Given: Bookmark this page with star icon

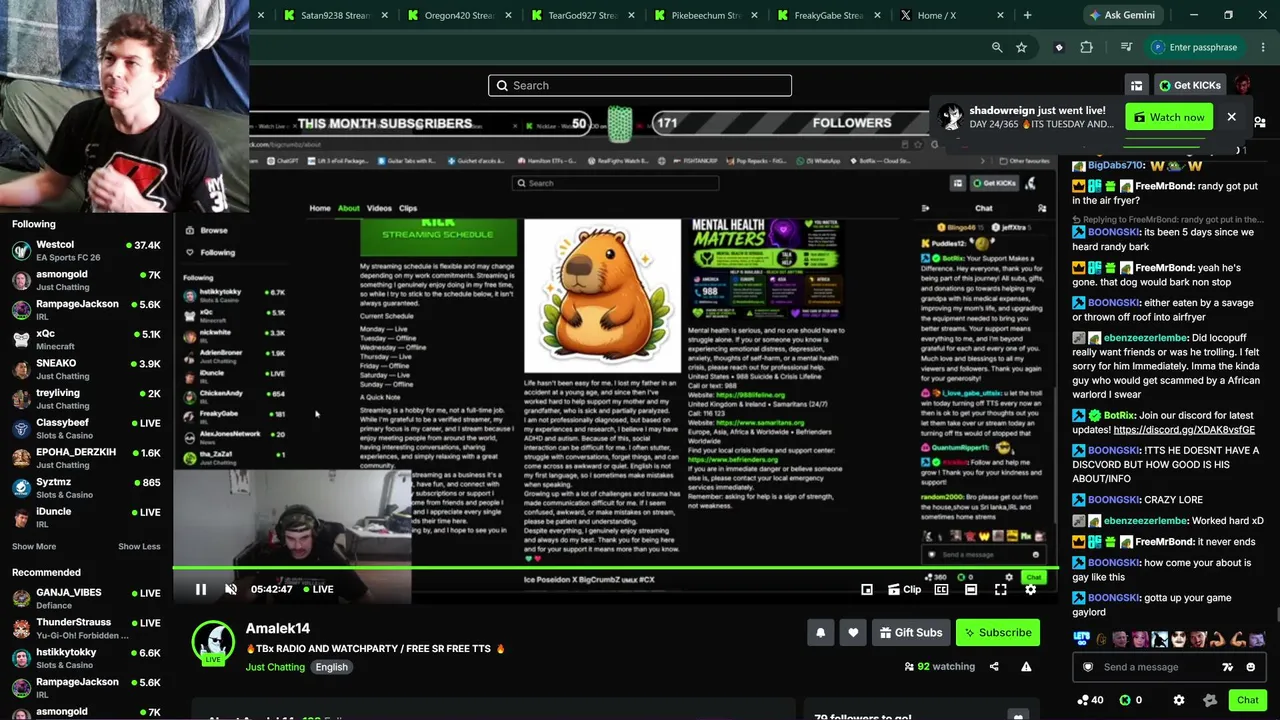Looking at the screenshot, I should point(1021,47).
